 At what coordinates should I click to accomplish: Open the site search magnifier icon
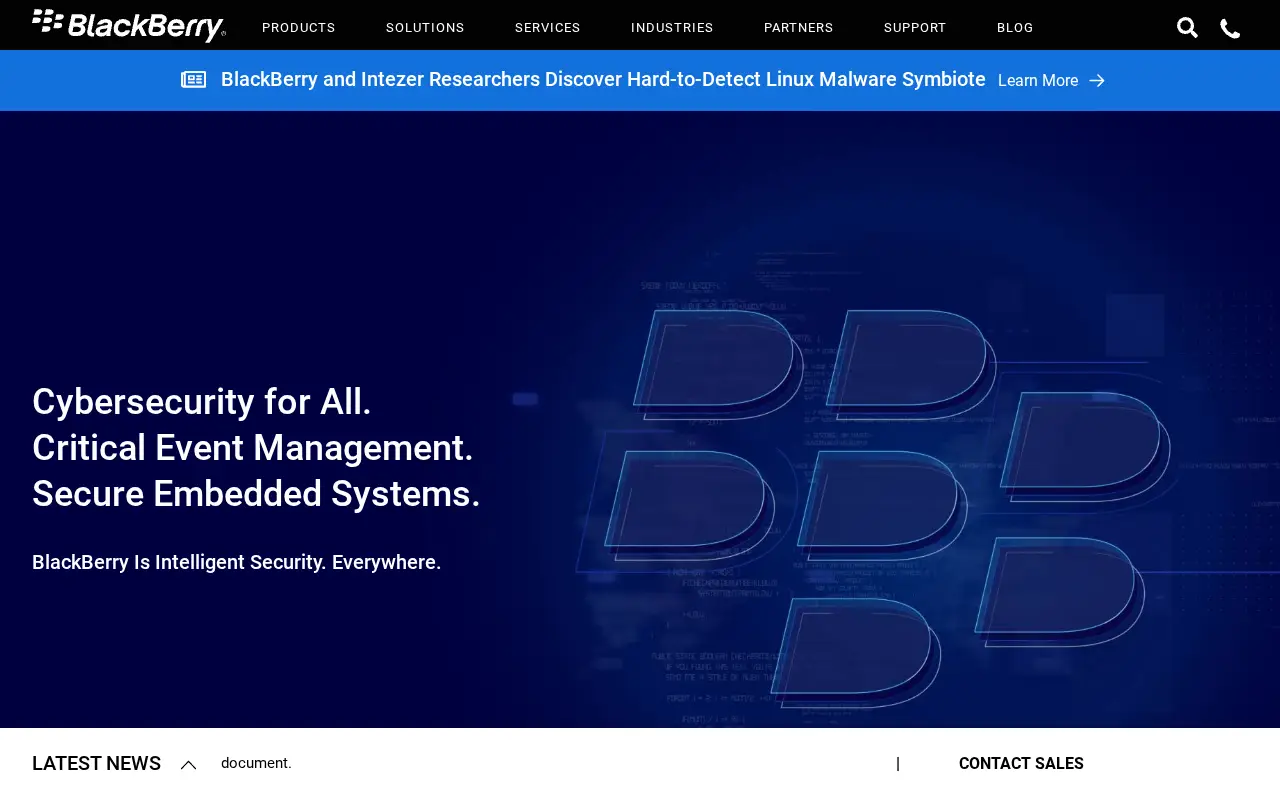[x=1187, y=28]
